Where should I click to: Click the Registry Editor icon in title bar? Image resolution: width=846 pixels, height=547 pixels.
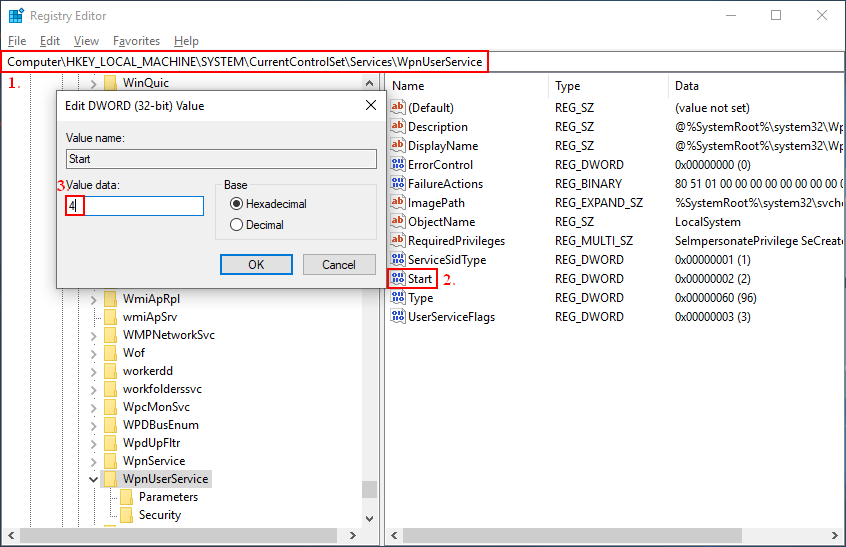point(15,16)
